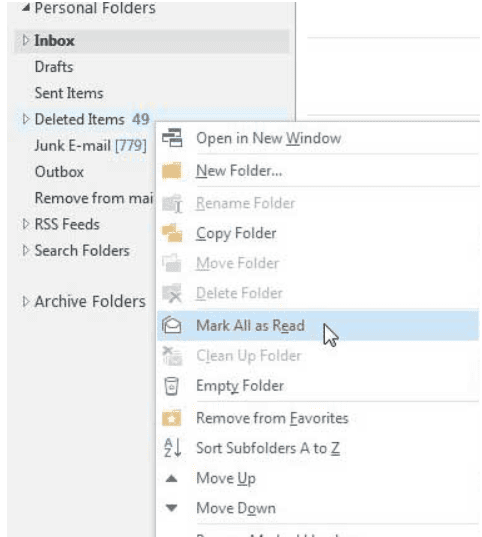Expand the Inbox folder arrow
This screenshot has width=482, height=537.
click(25, 40)
